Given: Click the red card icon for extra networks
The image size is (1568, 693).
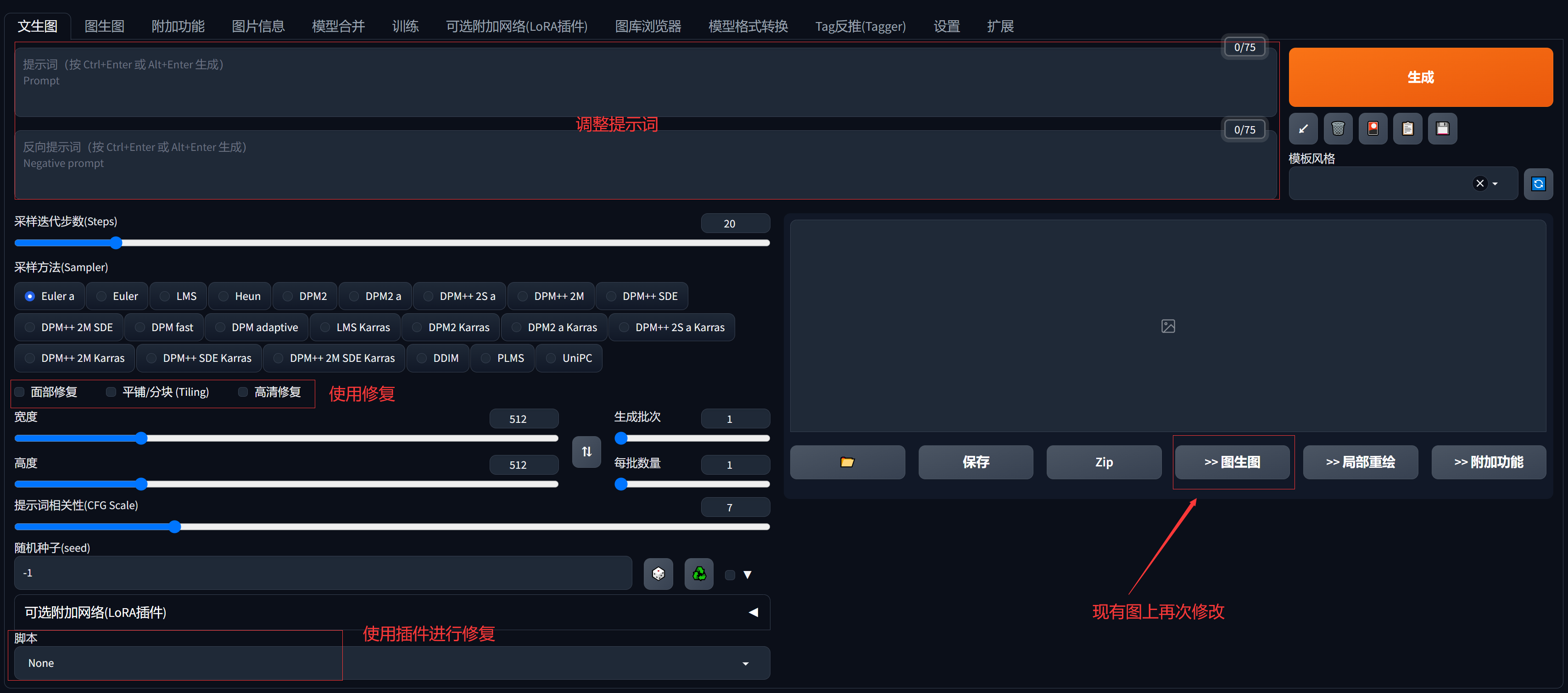Looking at the screenshot, I should coord(1373,128).
